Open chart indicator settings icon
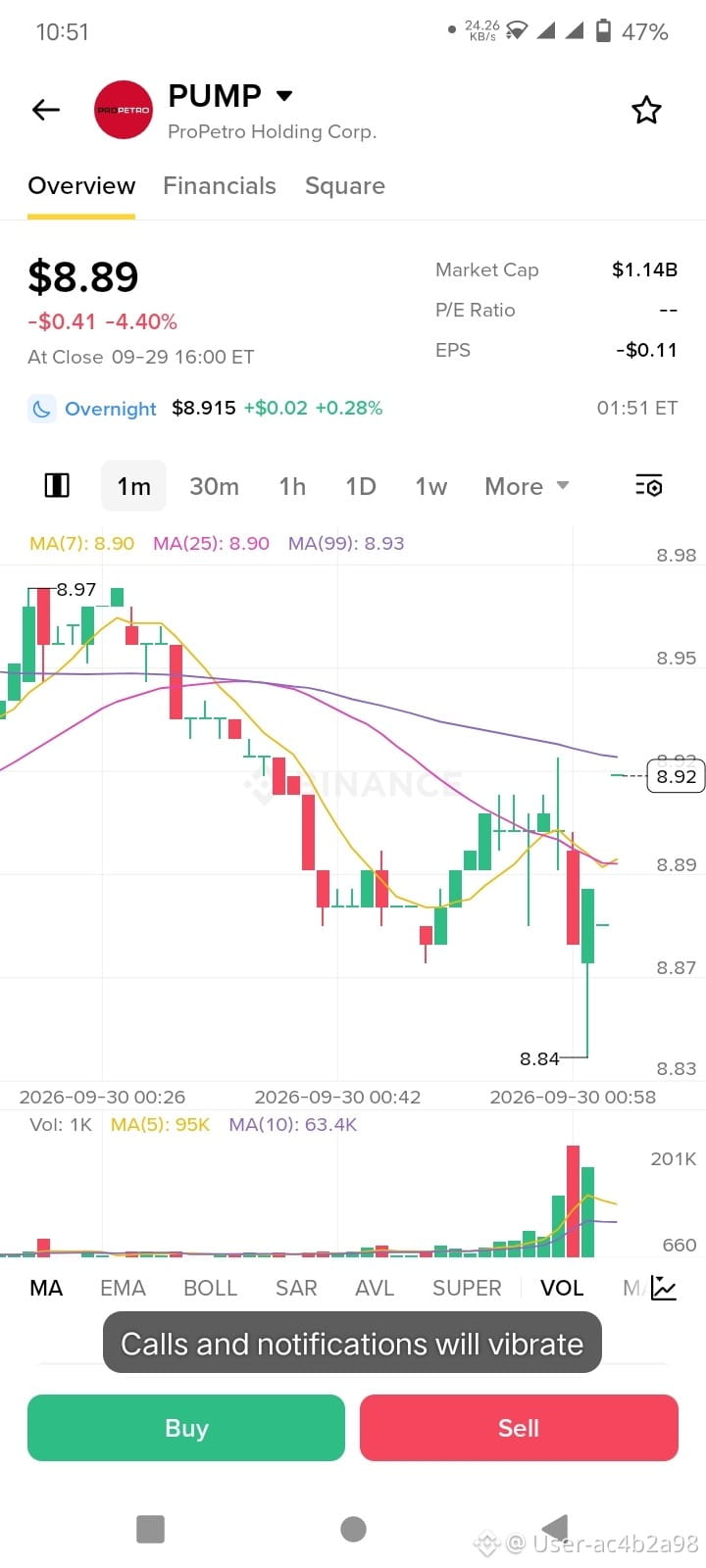Viewport: 706px width, 1568px height. click(649, 485)
